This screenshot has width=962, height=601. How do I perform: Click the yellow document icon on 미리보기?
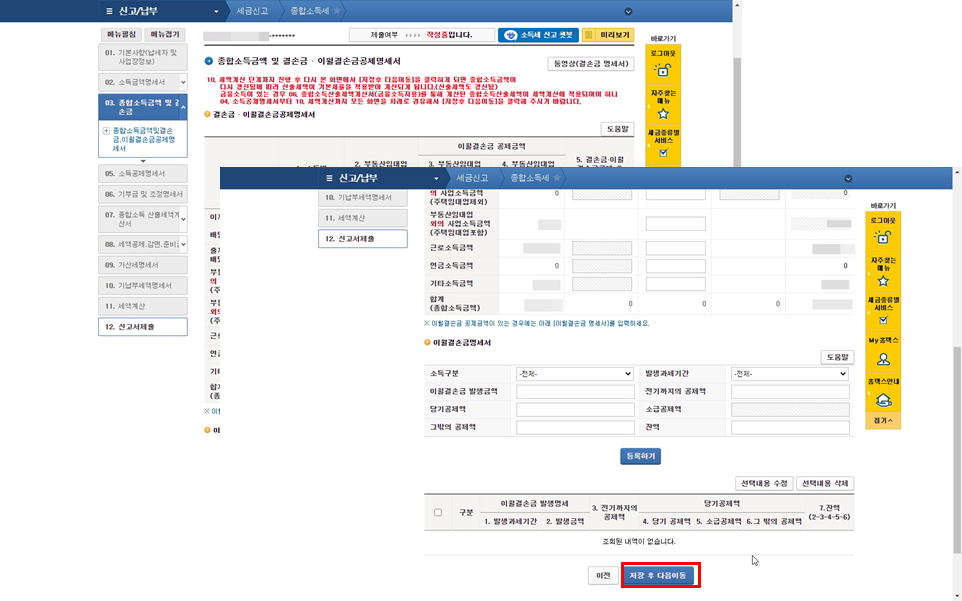tap(589, 35)
